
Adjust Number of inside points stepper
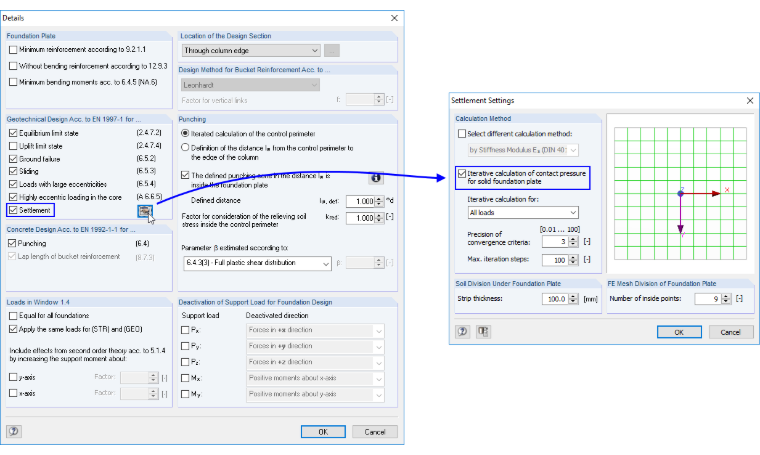[x=726, y=299]
